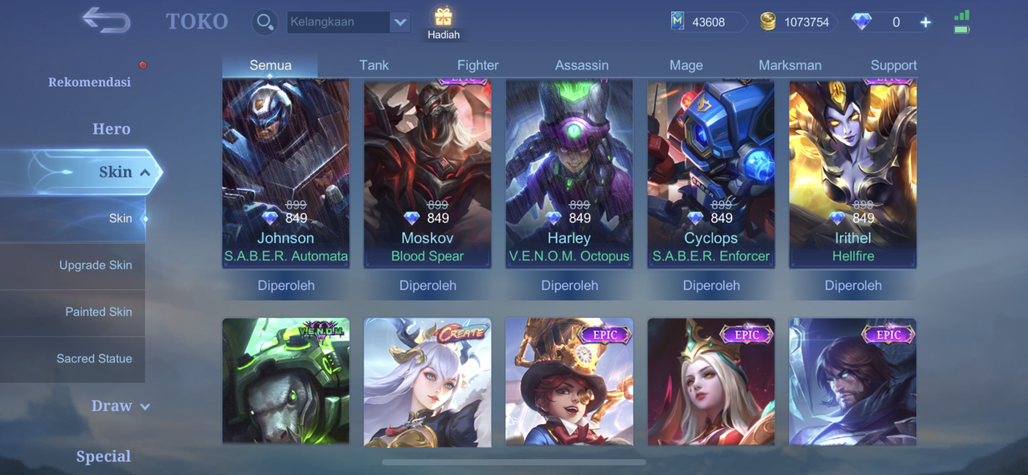Open the Harley V.E.N.O.M. Octopus skin card

tap(569, 174)
